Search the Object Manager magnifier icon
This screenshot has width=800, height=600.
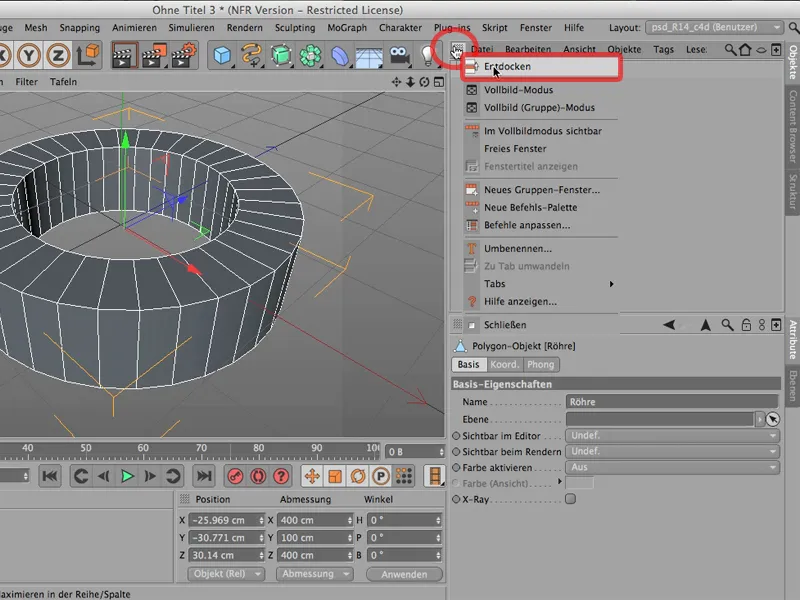click(x=731, y=49)
